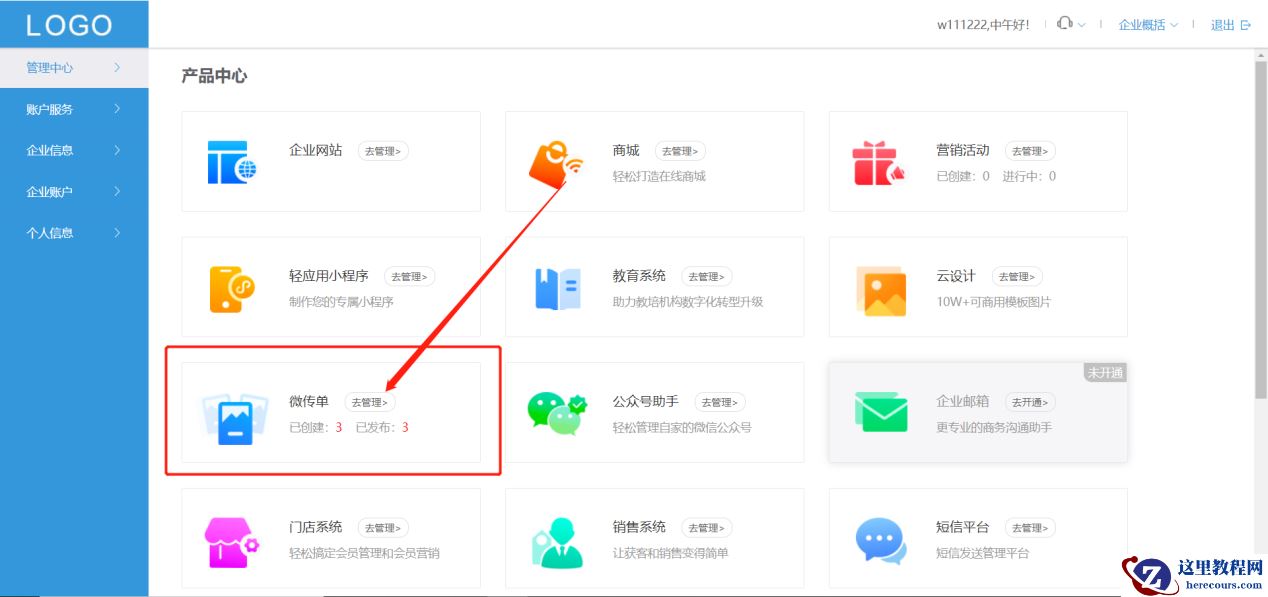Open the 轻应用小程序 phone icon

pyautogui.click(x=232, y=287)
